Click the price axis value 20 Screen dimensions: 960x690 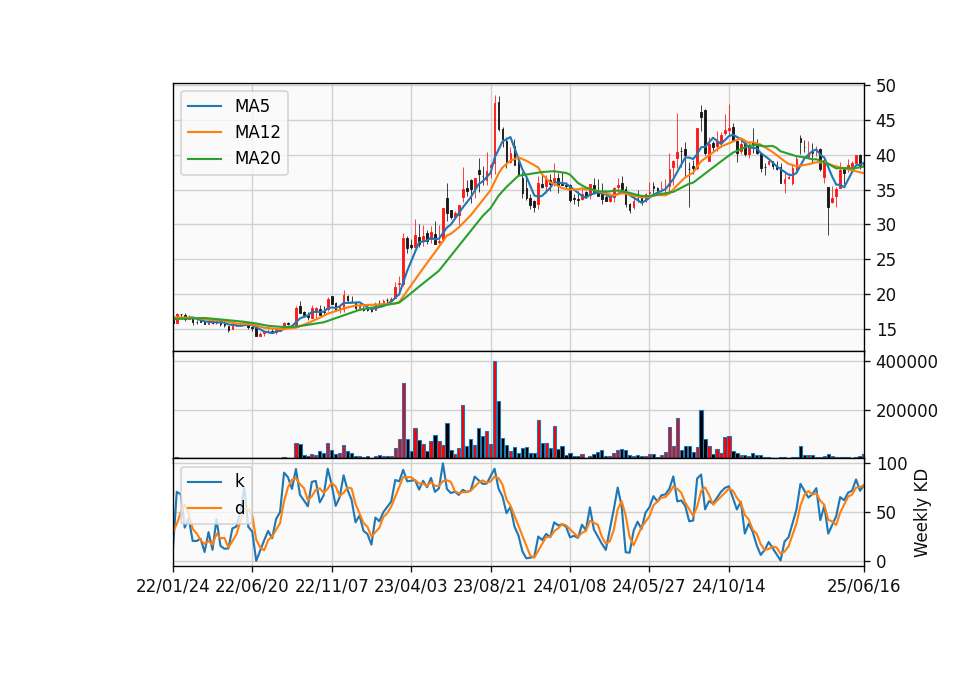(885, 294)
